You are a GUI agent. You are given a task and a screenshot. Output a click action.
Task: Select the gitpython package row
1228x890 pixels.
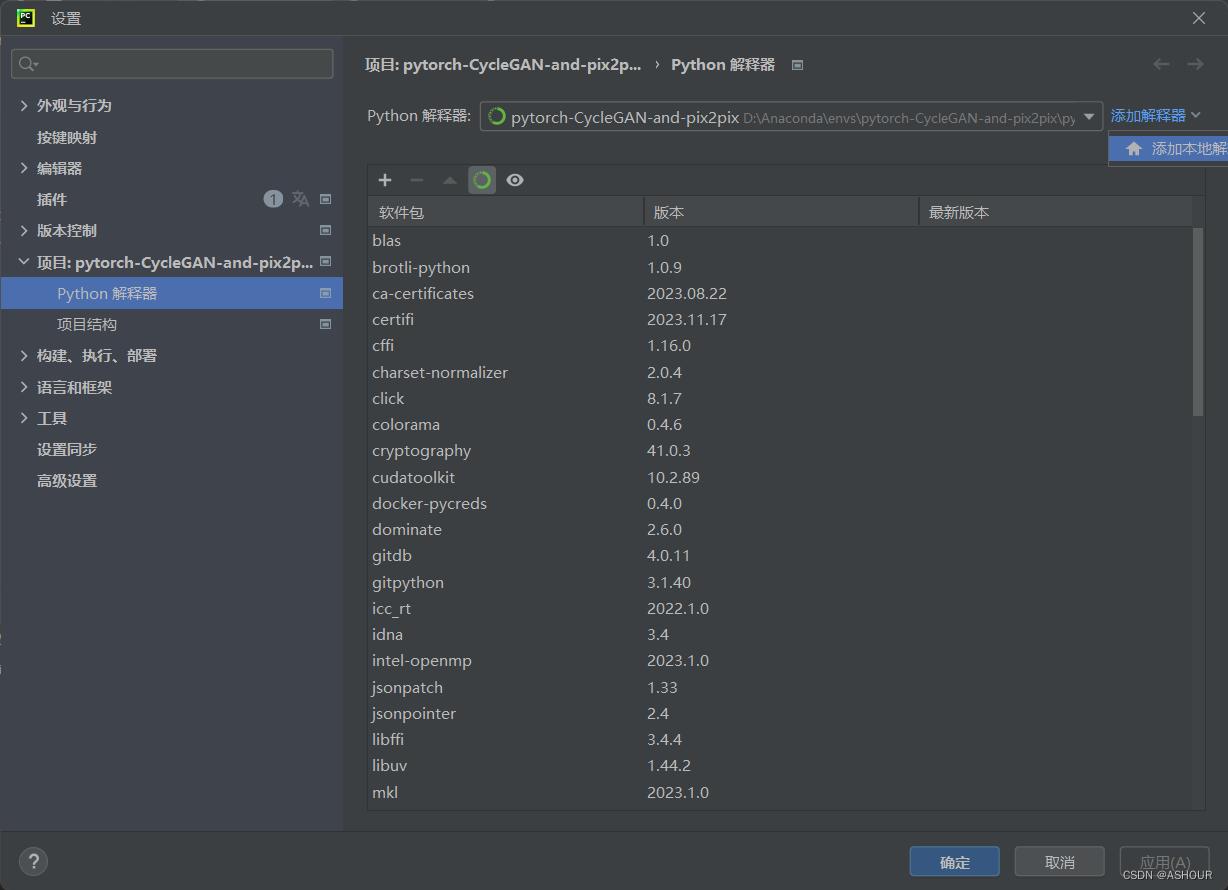780,582
